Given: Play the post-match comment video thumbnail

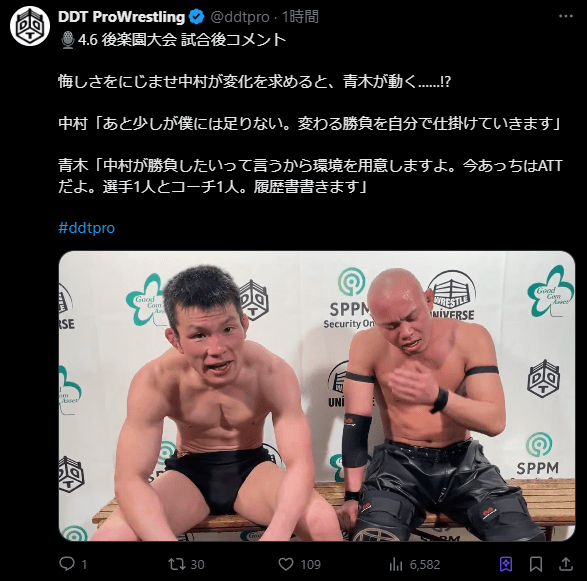Looking at the screenshot, I should coord(317,396).
